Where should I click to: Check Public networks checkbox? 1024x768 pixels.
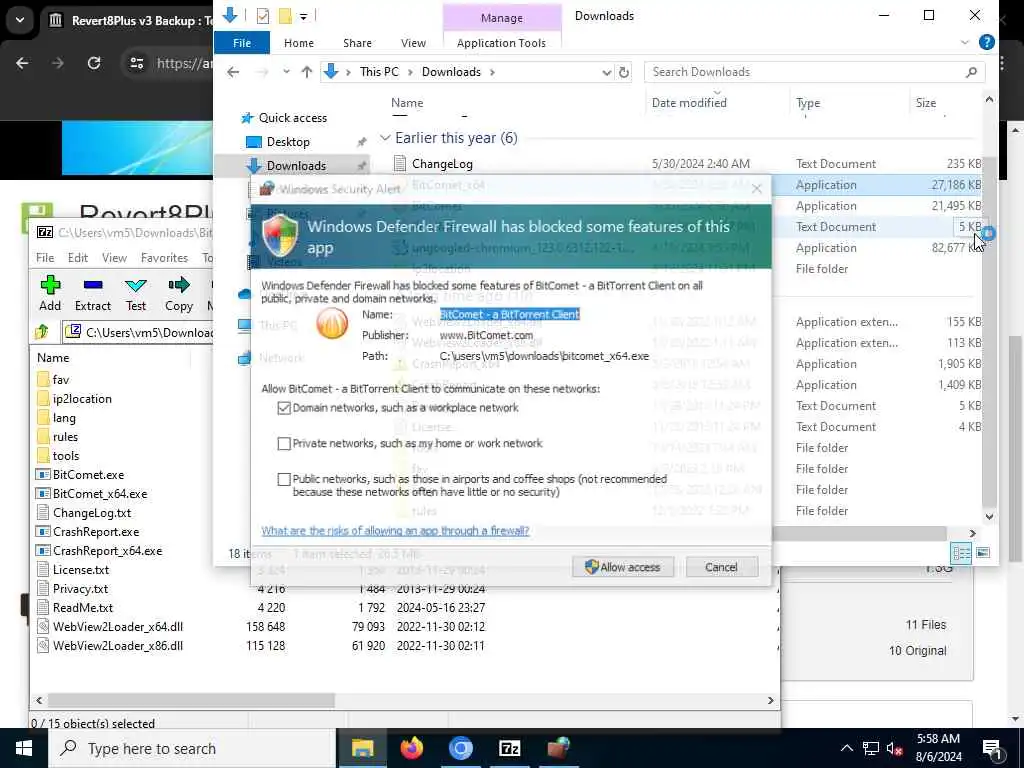(x=283, y=480)
